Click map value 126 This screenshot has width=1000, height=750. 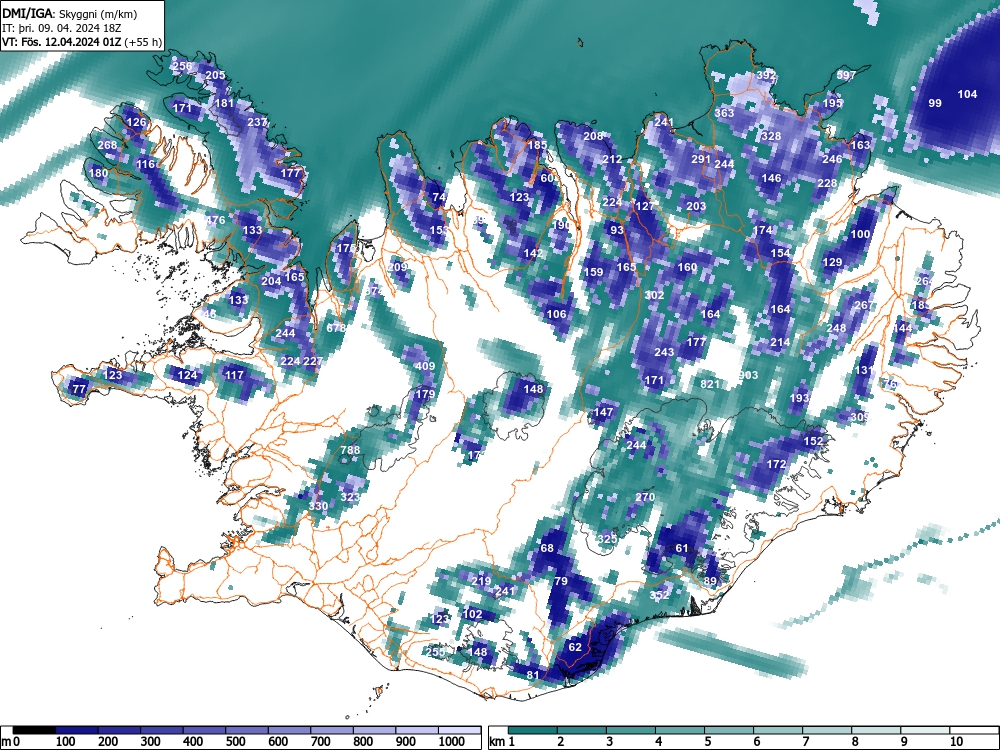pyautogui.click(x=136, y=122)
